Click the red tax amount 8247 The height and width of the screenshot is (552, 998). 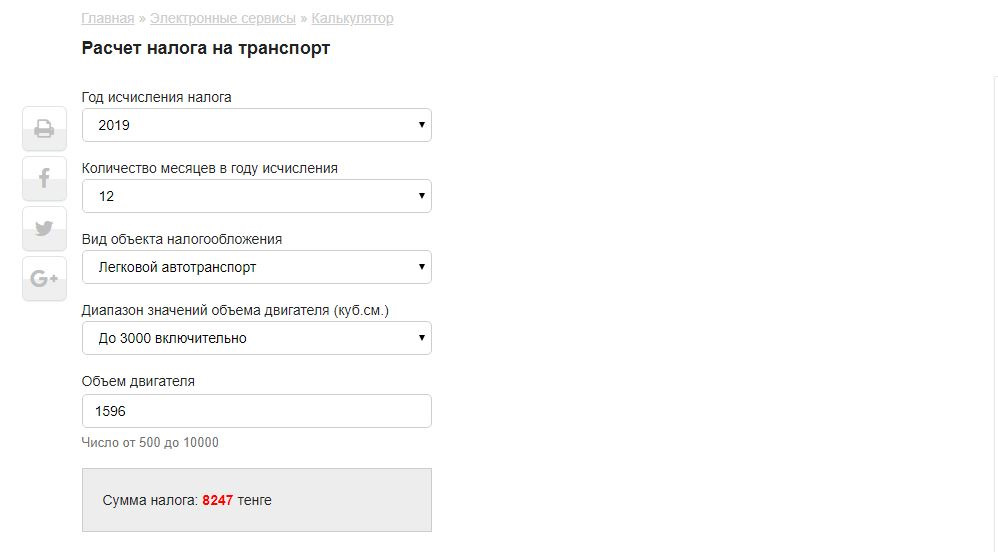click(217, 500)
